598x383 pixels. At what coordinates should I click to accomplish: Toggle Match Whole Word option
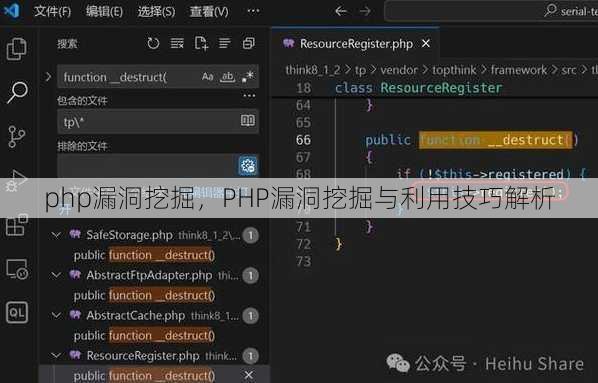227,77
